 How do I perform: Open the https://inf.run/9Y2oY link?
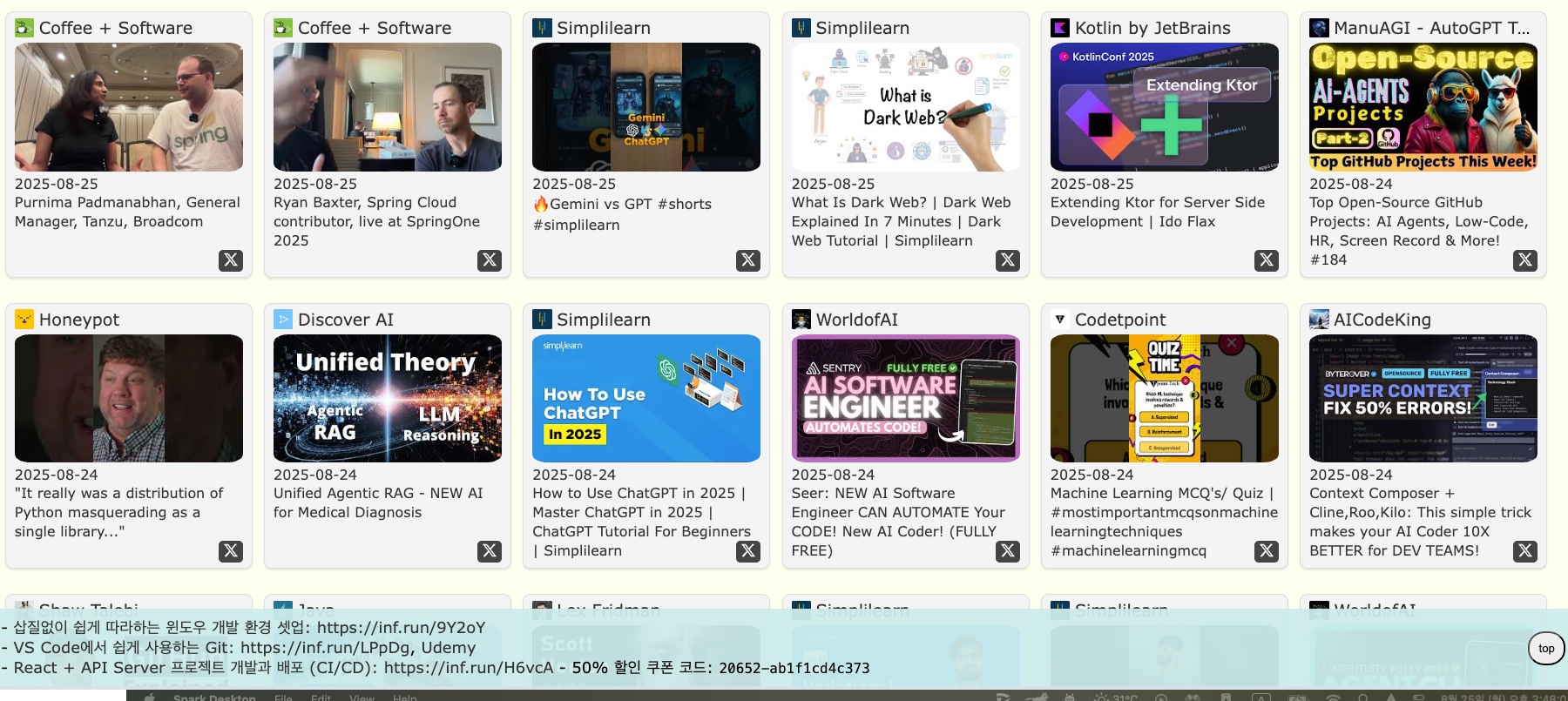tap(401, 627)
